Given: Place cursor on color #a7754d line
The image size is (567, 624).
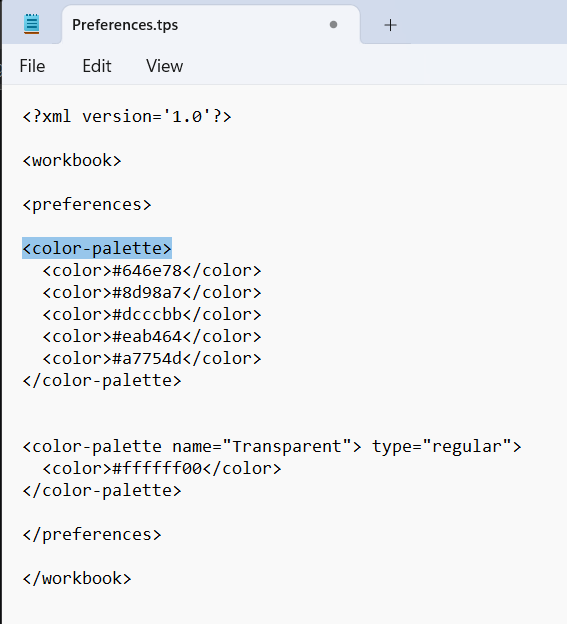Looking at the screenshot, I should click(x=152, y=359).
